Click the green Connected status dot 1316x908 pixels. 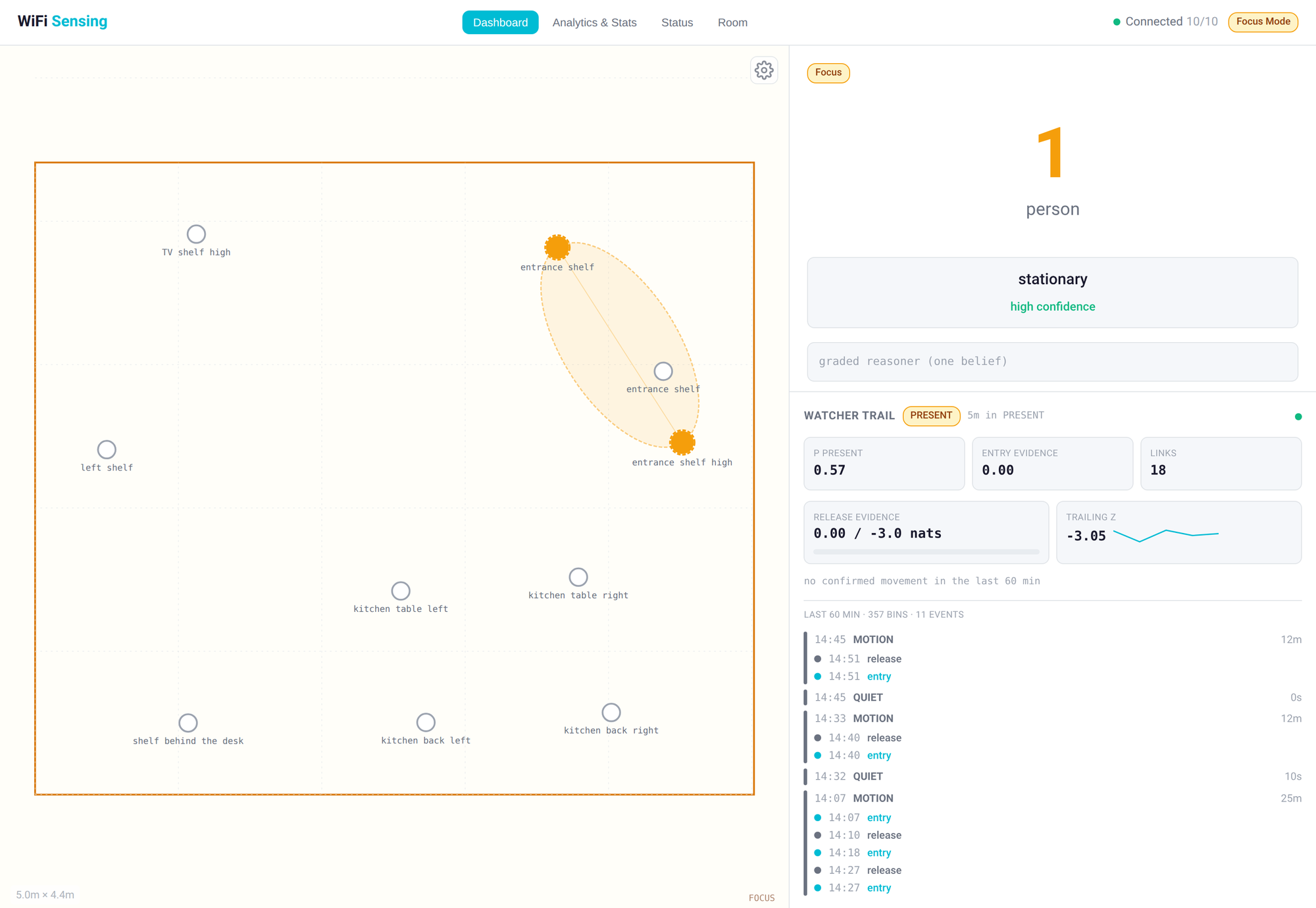(x=1117, y=22)
